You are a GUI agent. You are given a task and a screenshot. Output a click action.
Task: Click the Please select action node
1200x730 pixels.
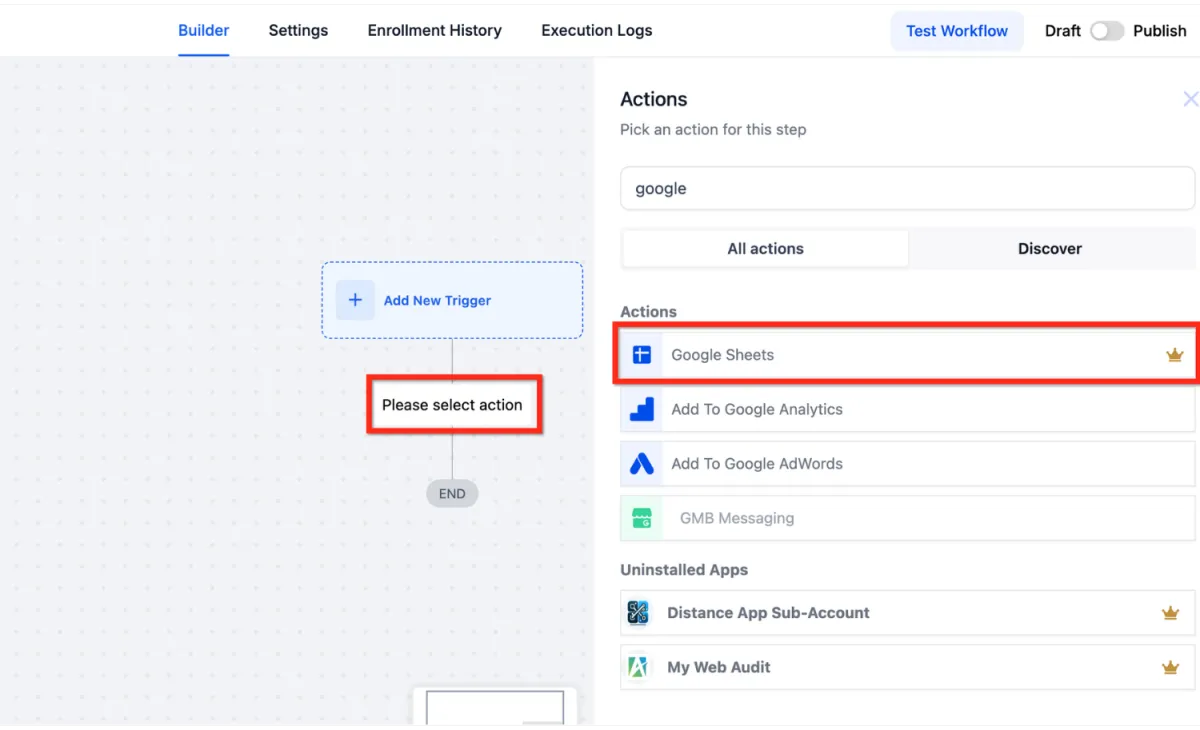click(x=452, y=405)
